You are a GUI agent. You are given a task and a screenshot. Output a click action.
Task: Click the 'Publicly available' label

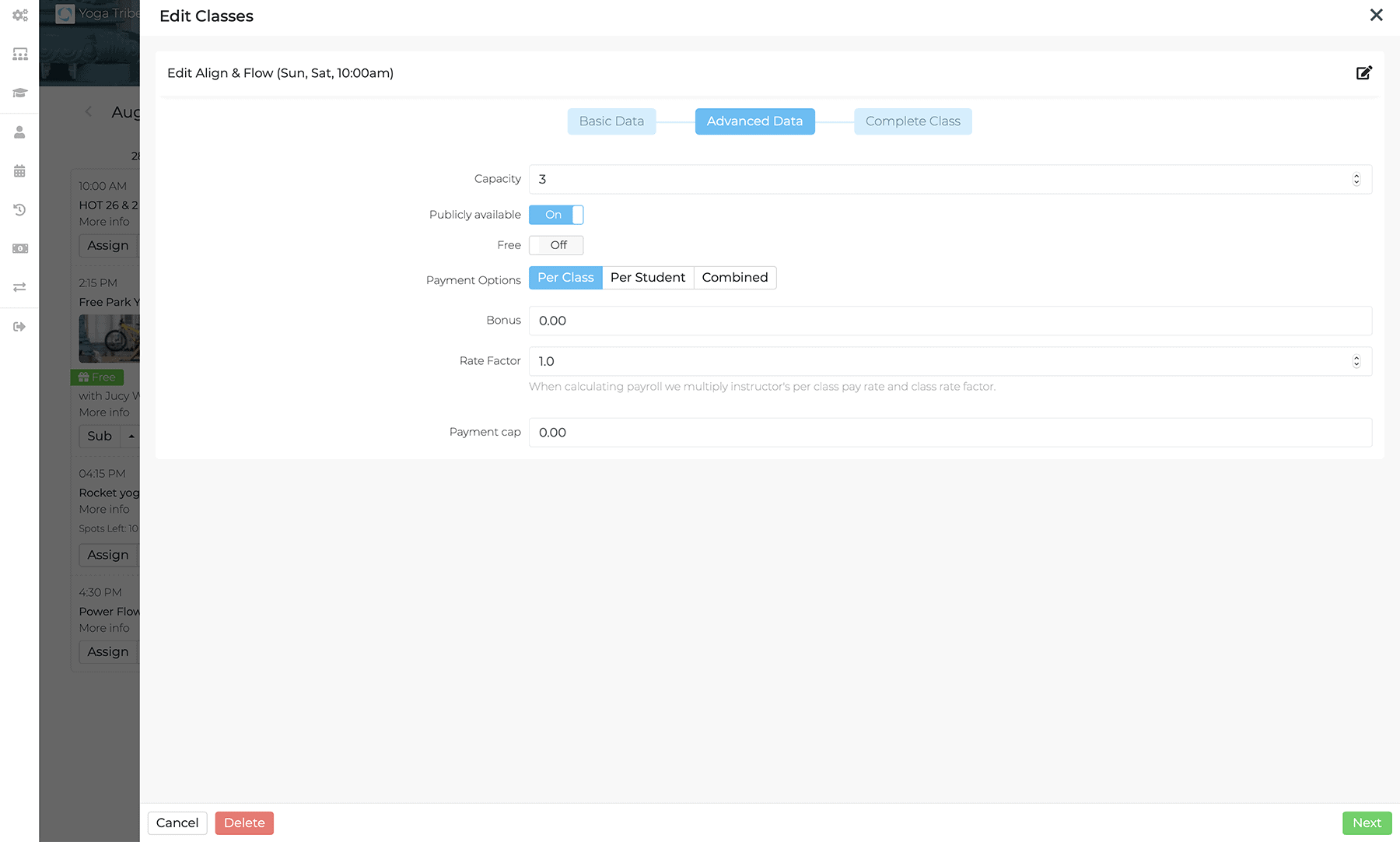[475, 215]
